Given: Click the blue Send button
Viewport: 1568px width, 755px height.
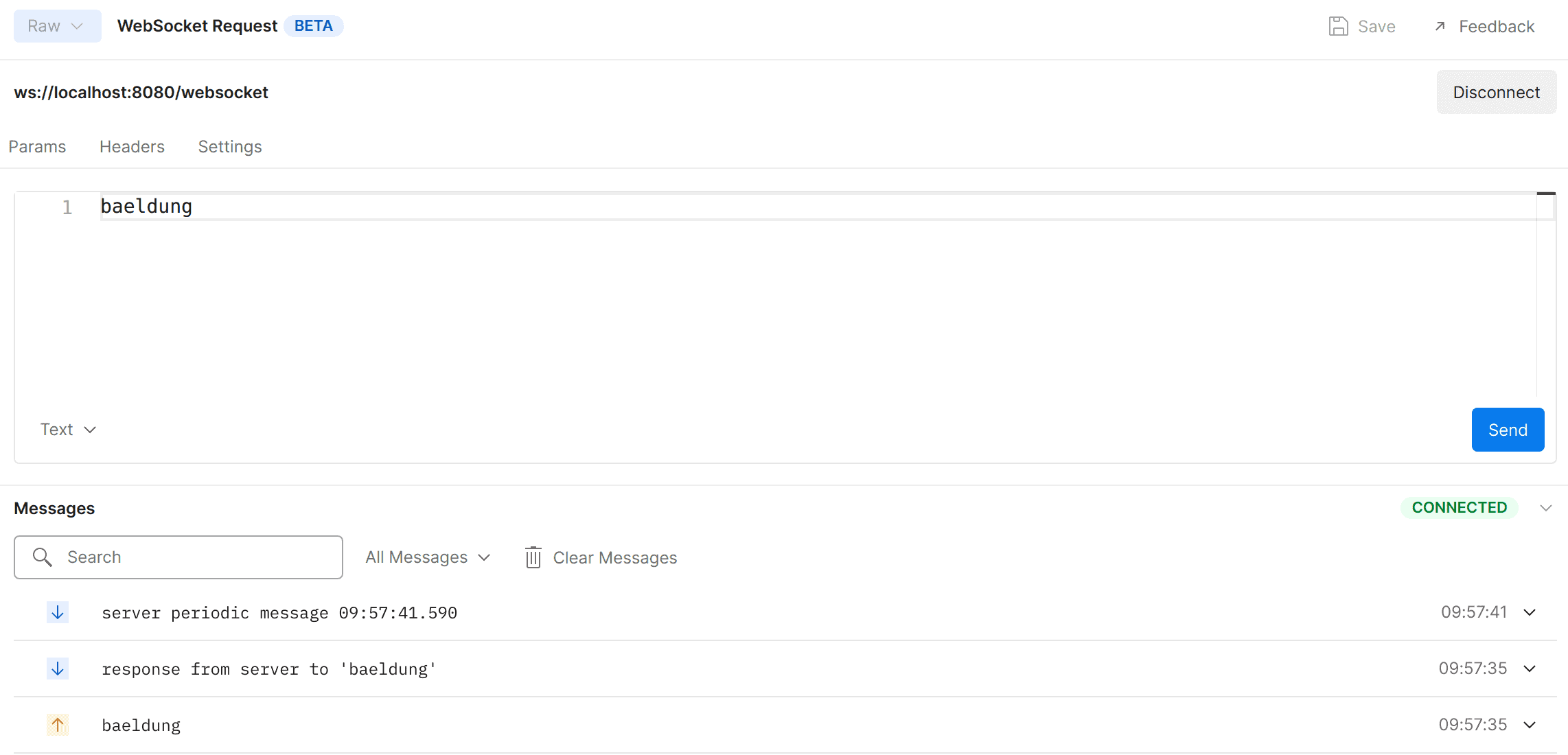Looking at the screenshot, I should tap(1508, 430).
